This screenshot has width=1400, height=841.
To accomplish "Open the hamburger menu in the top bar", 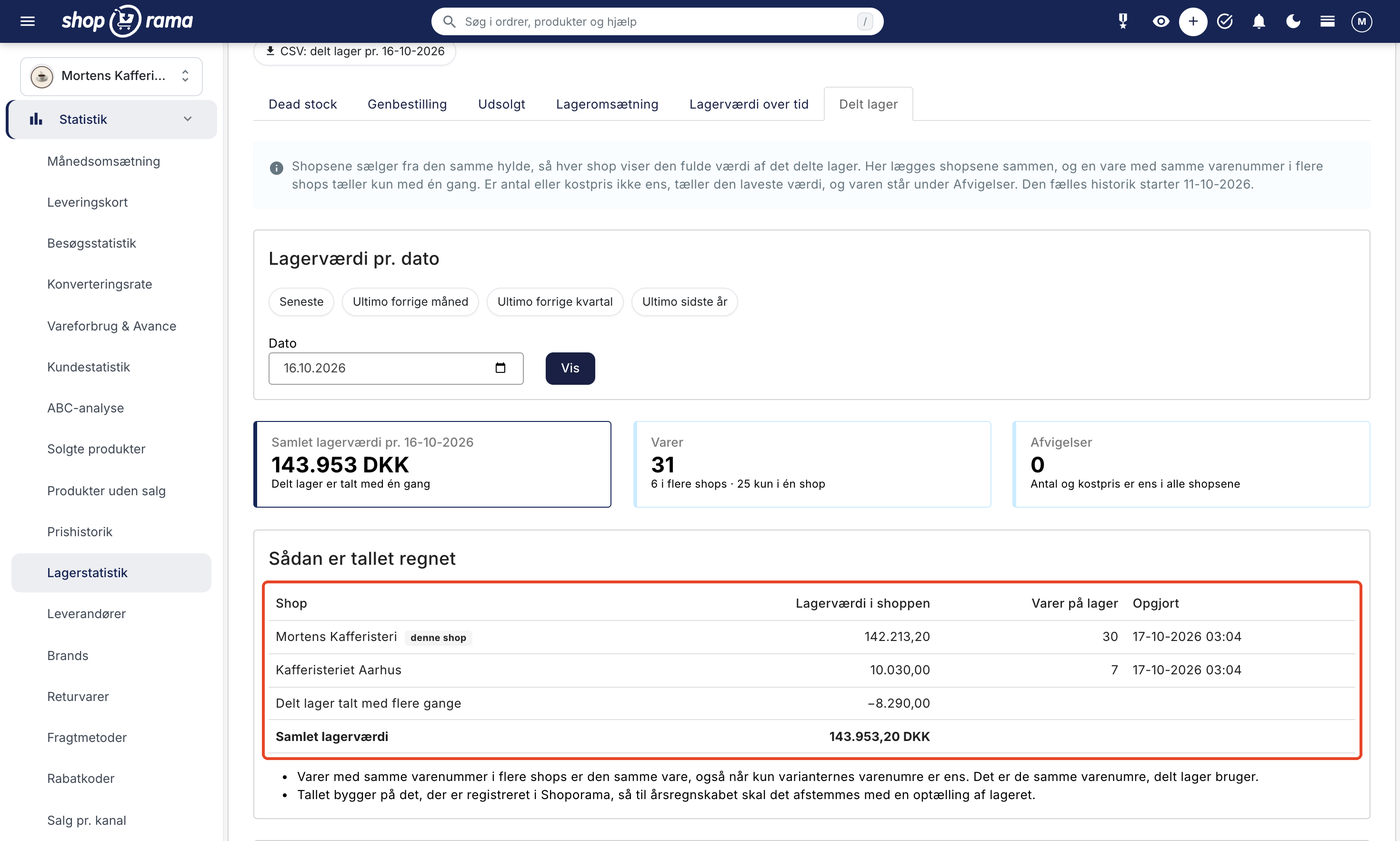I will coord(27,21).
